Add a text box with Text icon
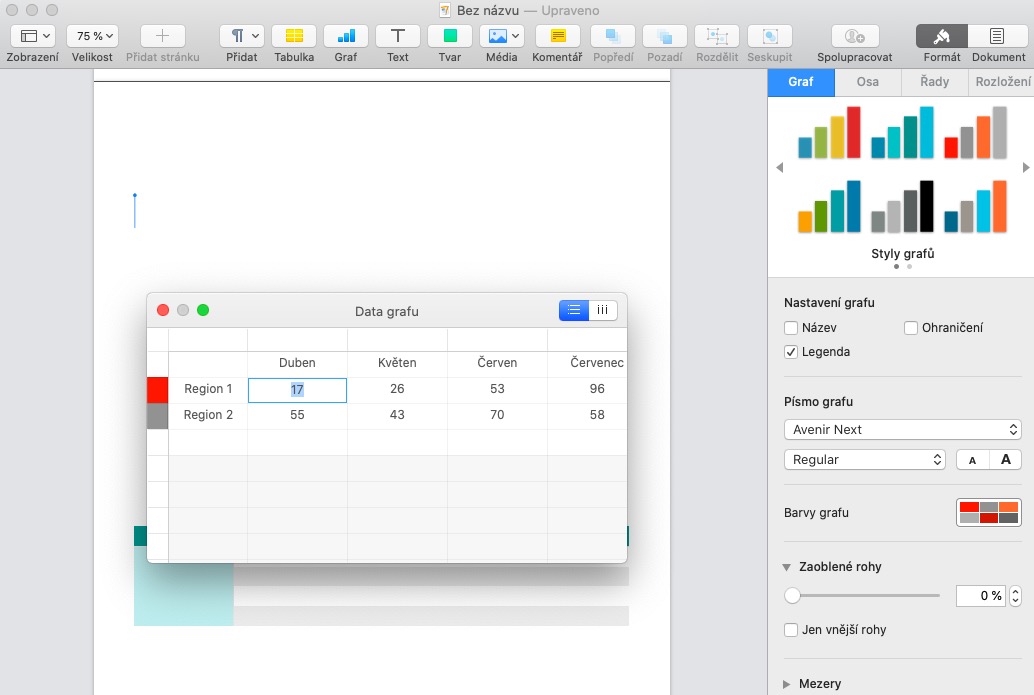This screenshot has height=695, width=1034. tap(398, 36)
